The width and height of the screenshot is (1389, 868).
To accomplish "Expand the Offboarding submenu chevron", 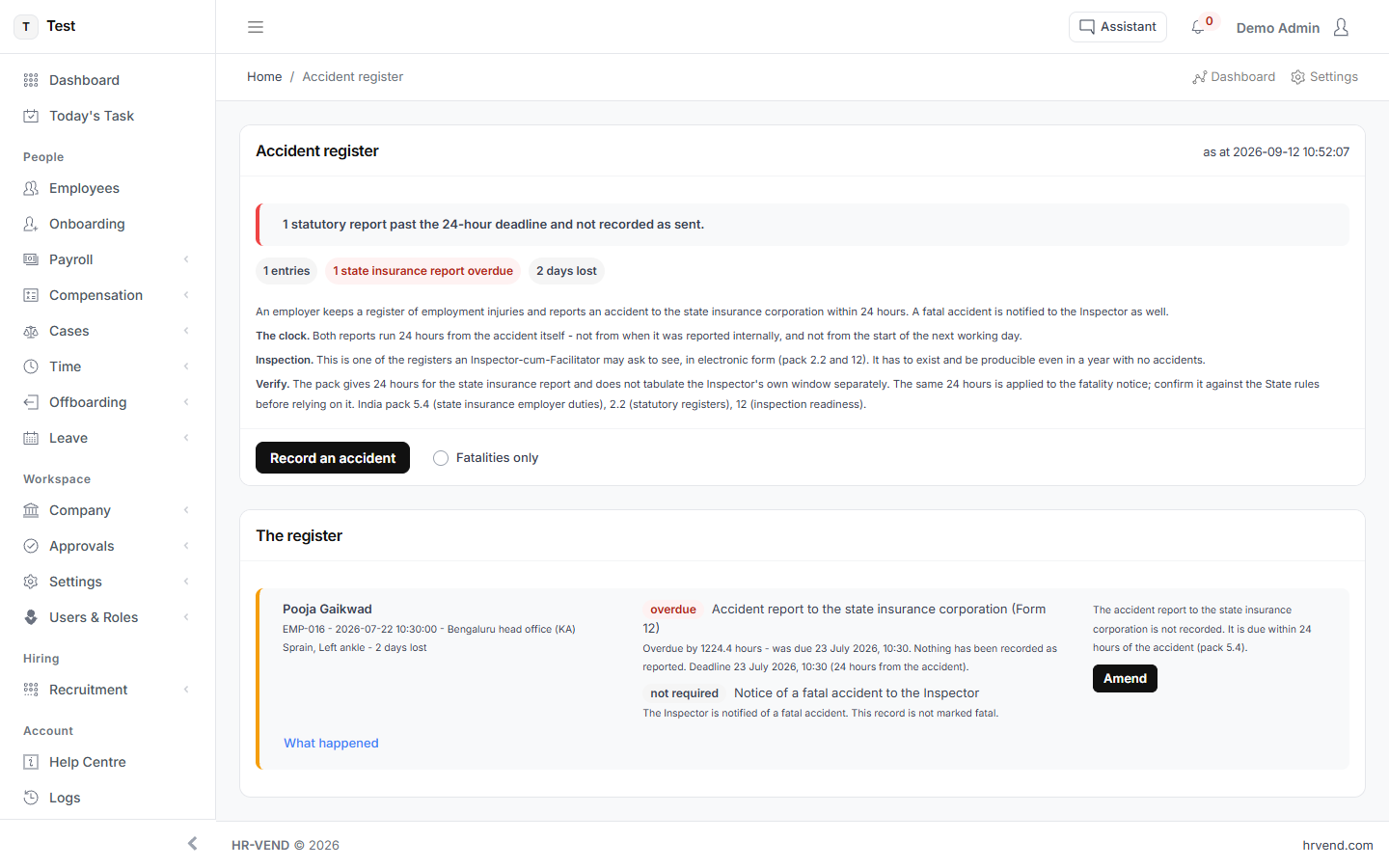I will [186, 402].
